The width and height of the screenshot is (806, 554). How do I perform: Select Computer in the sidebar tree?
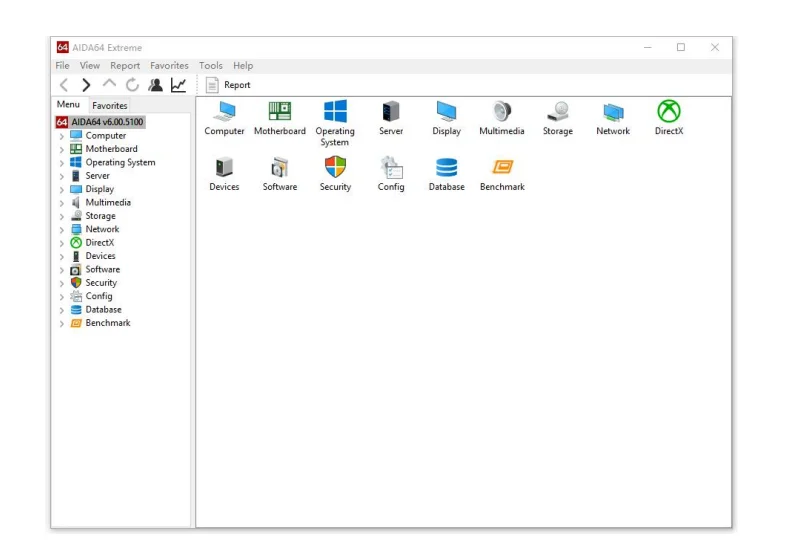(x=105, y=136)
